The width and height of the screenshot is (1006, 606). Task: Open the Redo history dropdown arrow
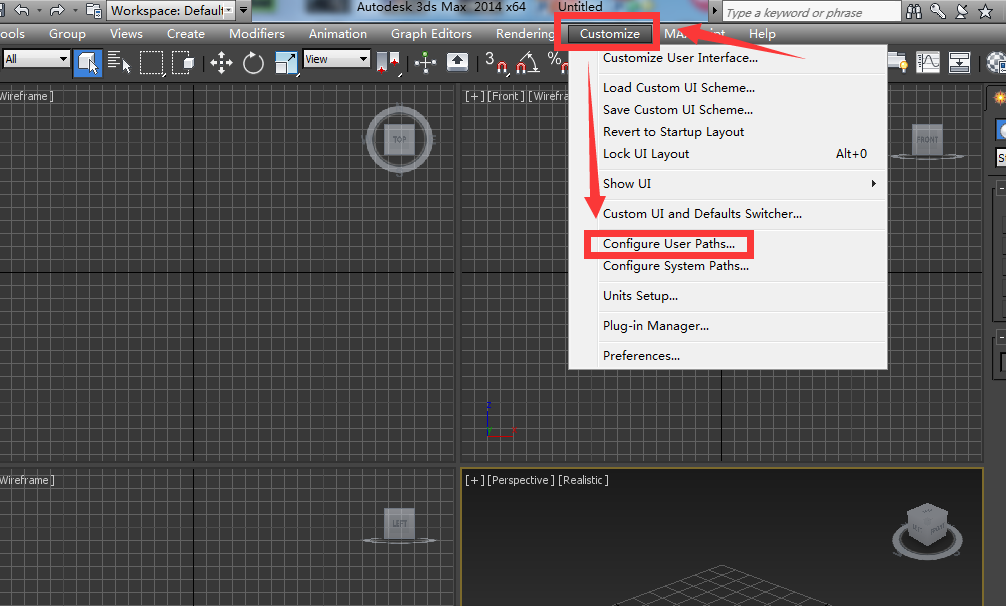pos(75,11)
